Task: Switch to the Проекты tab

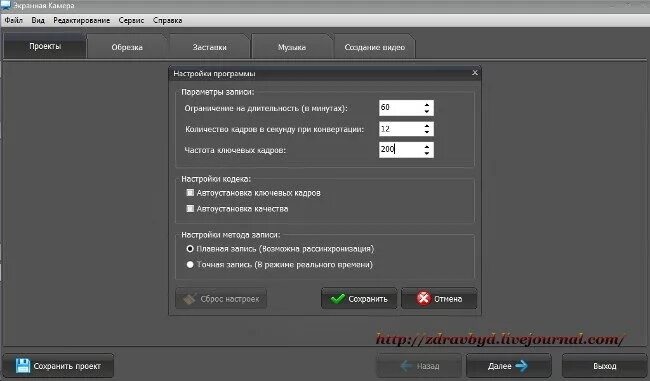Action: [x=45, y=46]
